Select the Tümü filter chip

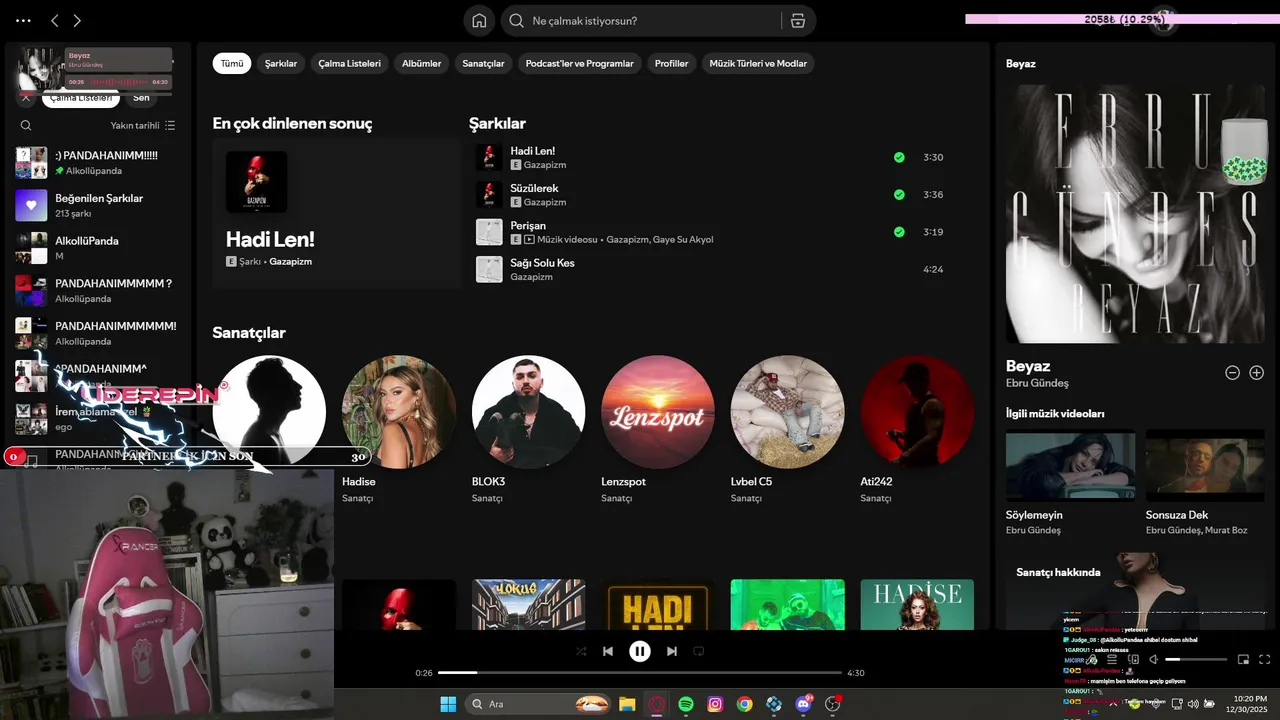click(232, 63)
